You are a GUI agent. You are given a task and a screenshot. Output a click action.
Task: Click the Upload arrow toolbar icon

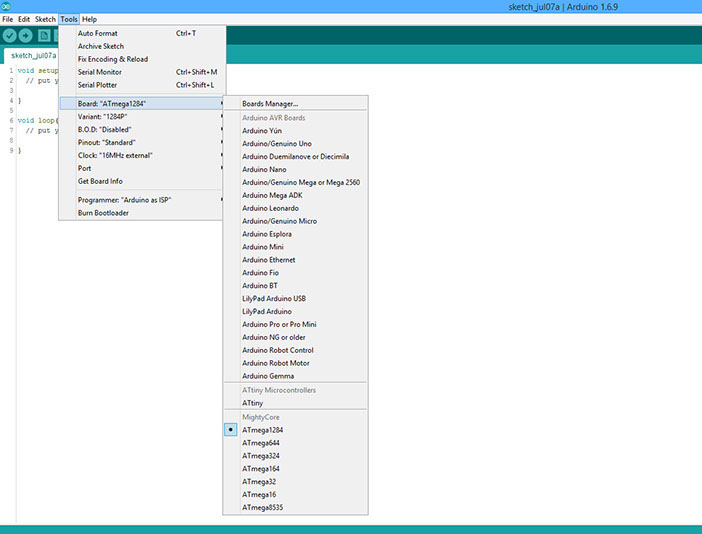[x=26, y=35]
